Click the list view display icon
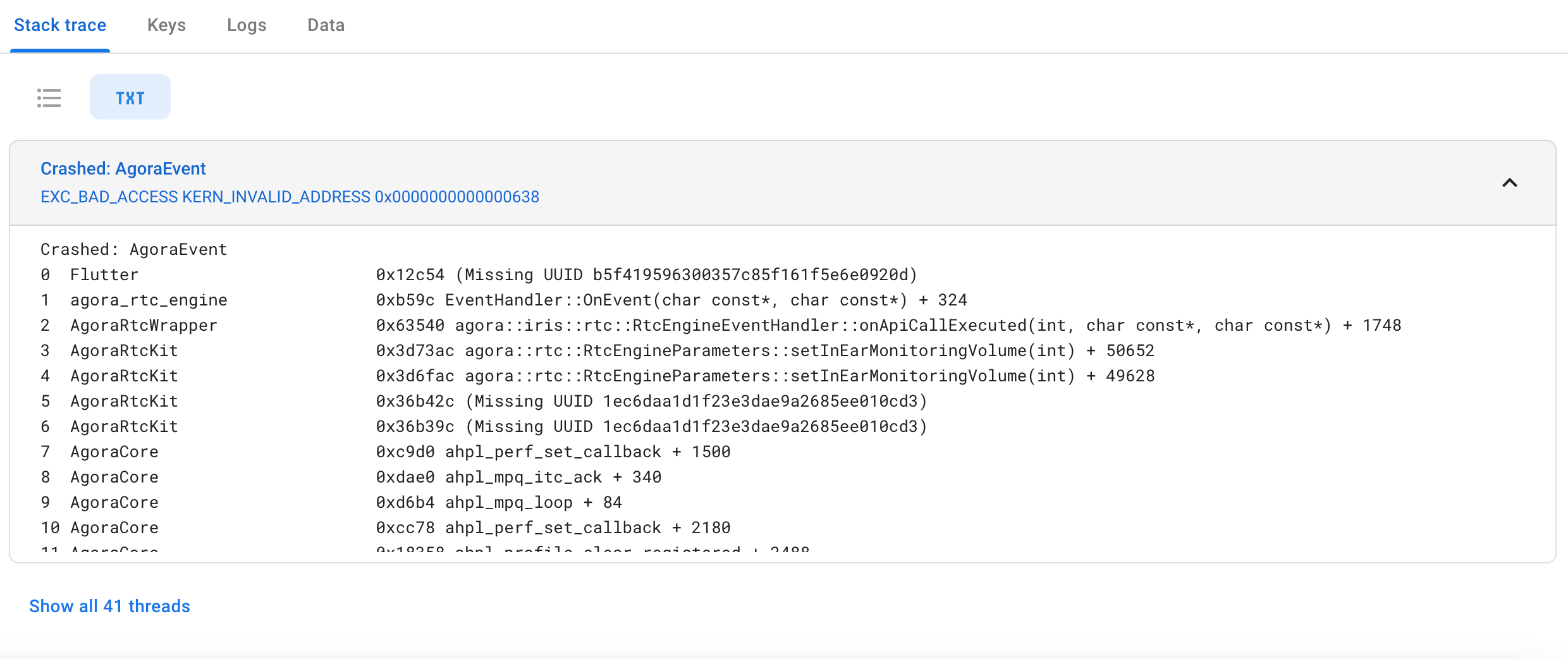Viewport: 1568px width, 659px height. 49,98
